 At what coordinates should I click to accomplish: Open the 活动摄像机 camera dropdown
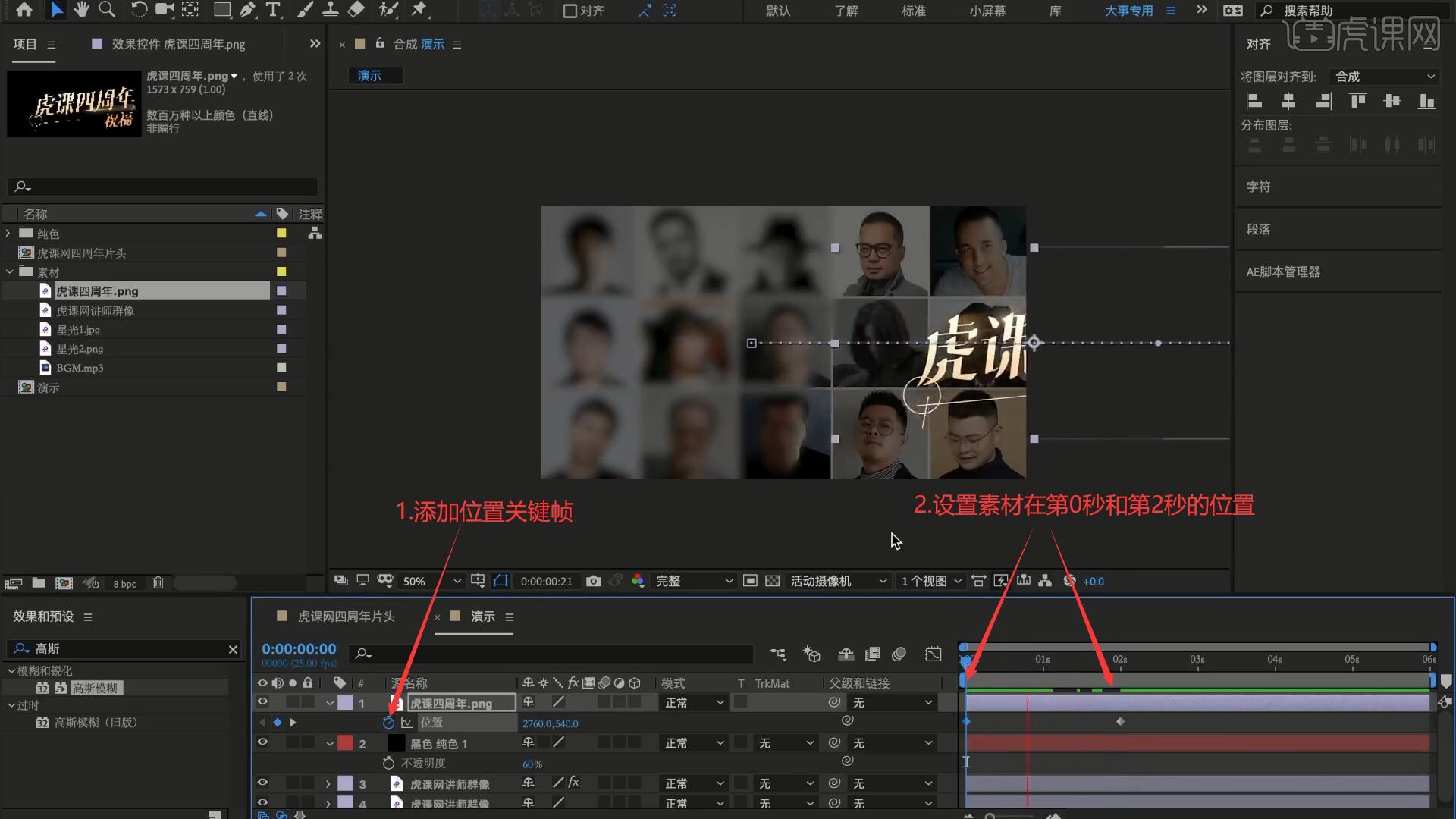838,581
